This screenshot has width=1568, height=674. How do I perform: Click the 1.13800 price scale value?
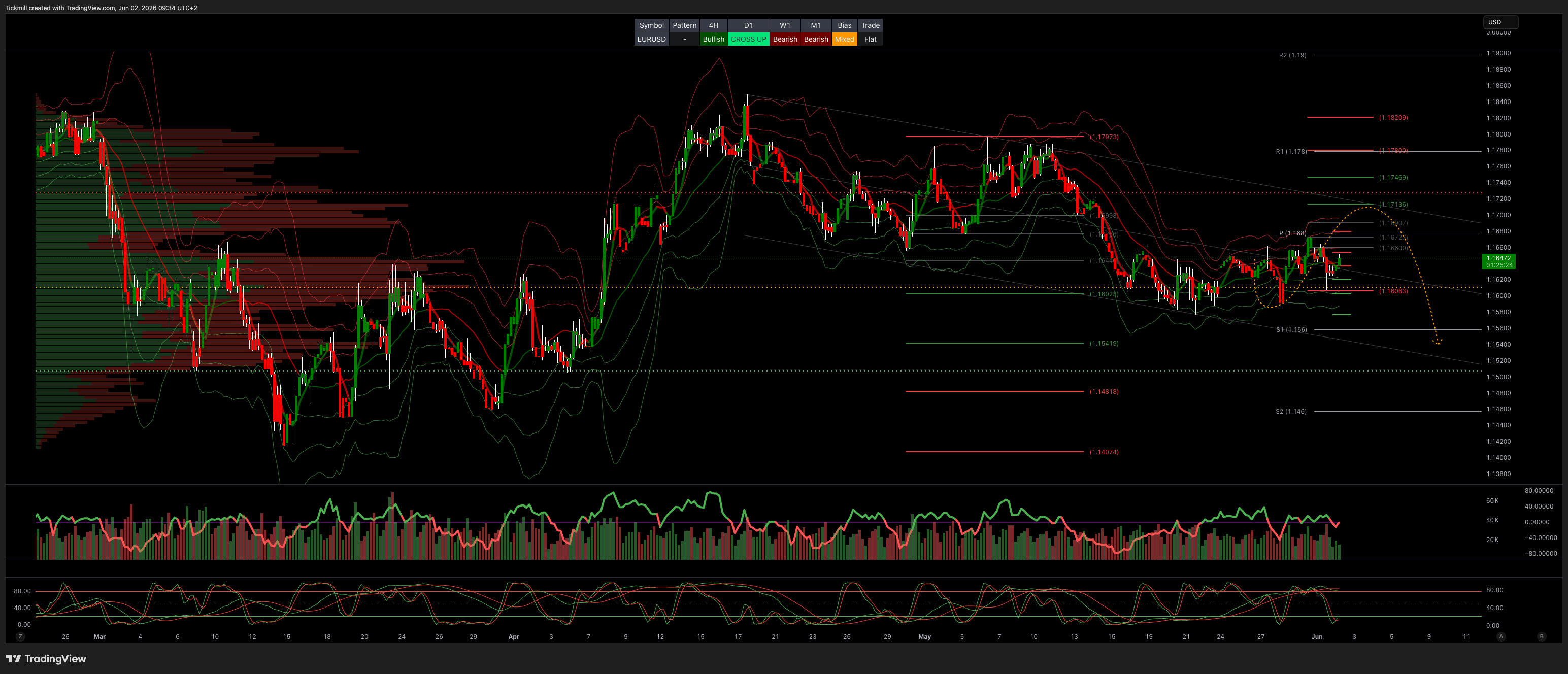click(1498, 474)
